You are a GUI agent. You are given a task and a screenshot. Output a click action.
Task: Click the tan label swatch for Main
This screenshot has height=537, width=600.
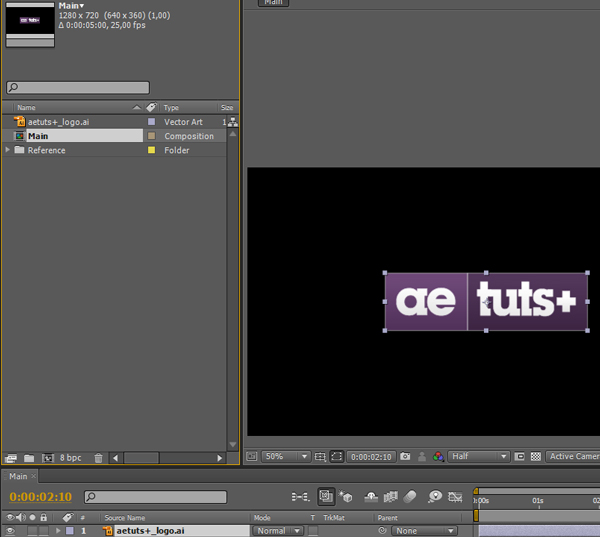pos(152,136)
